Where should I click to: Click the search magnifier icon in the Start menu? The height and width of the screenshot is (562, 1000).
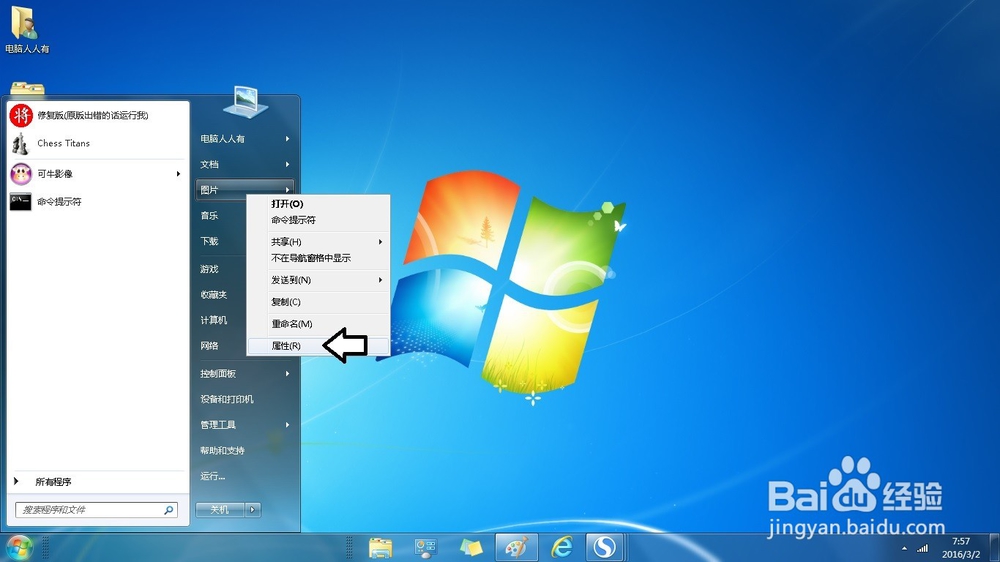(x=169, y=510)
